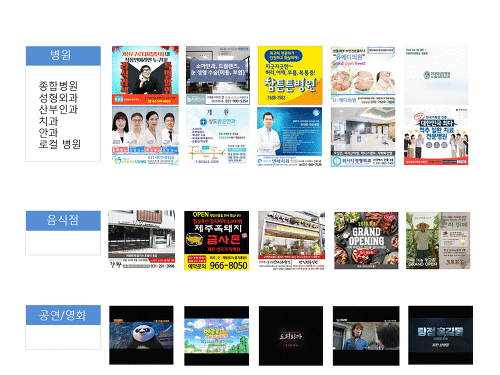Open the 유메디의원 clinic ad

pyautogui.click(x=363, y=75)
